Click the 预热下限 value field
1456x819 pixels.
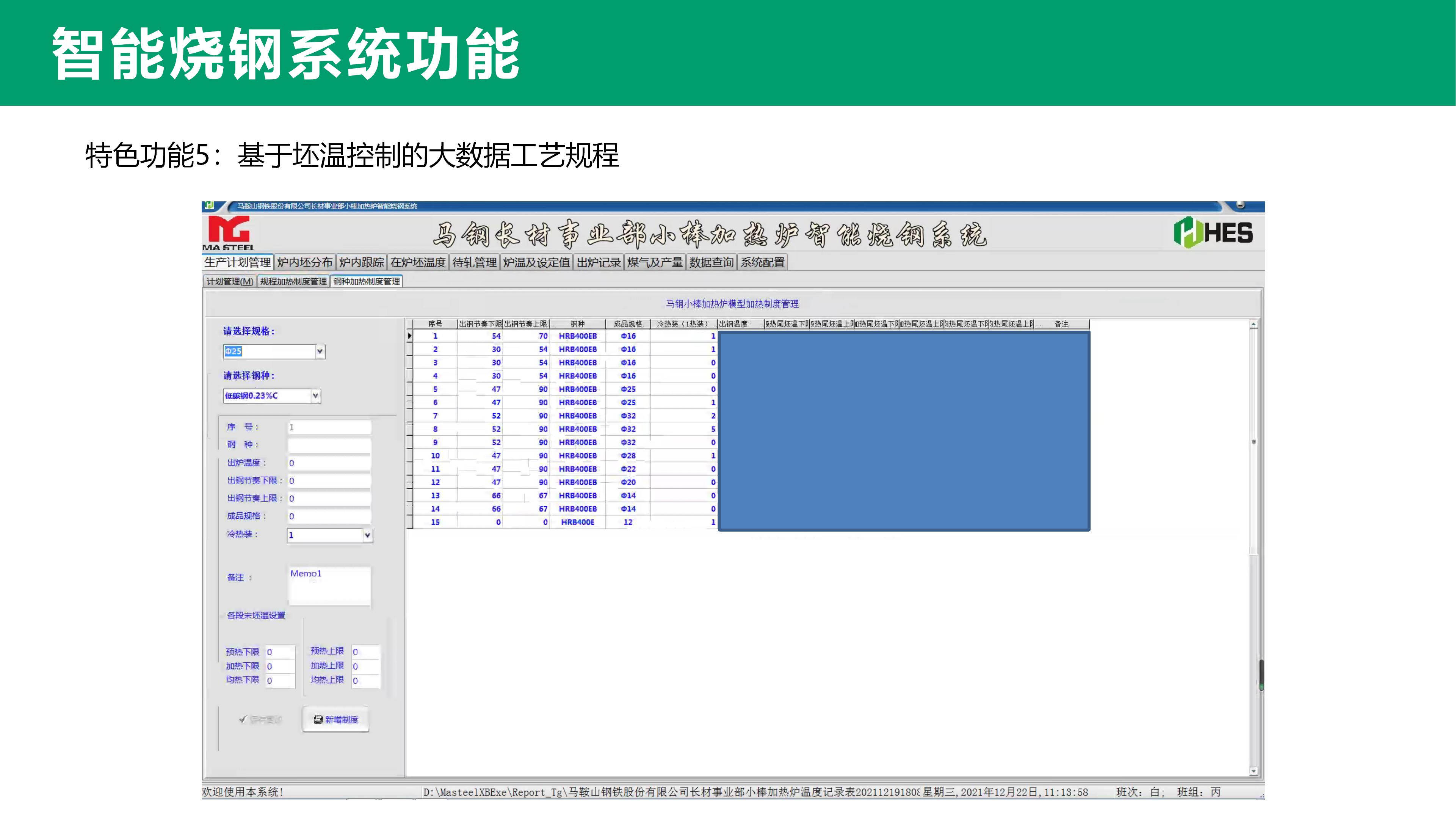point(281,652)
